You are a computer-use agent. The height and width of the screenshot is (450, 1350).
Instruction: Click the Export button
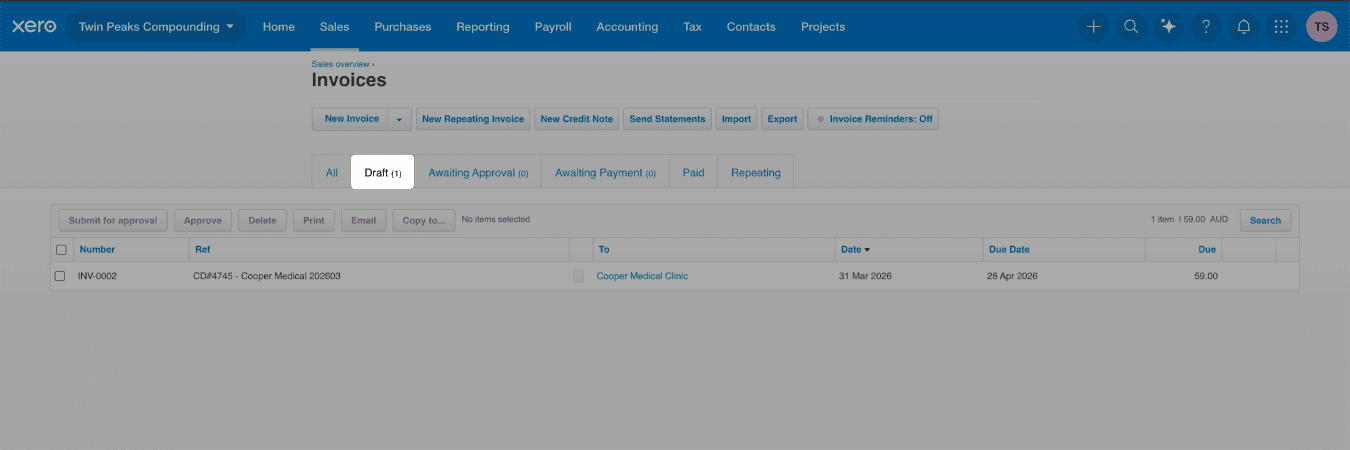pos(782,119)
